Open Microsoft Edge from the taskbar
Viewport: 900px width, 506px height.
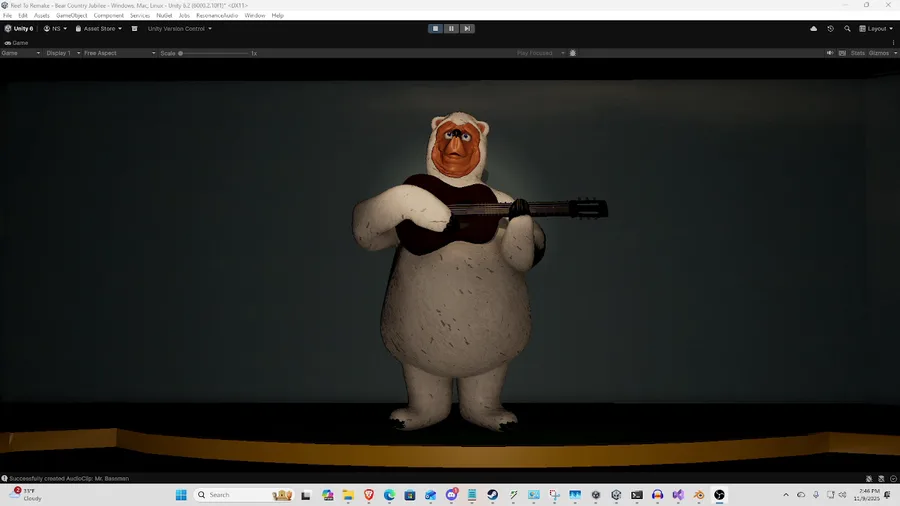pyautogui.click(x=389, y=495)
